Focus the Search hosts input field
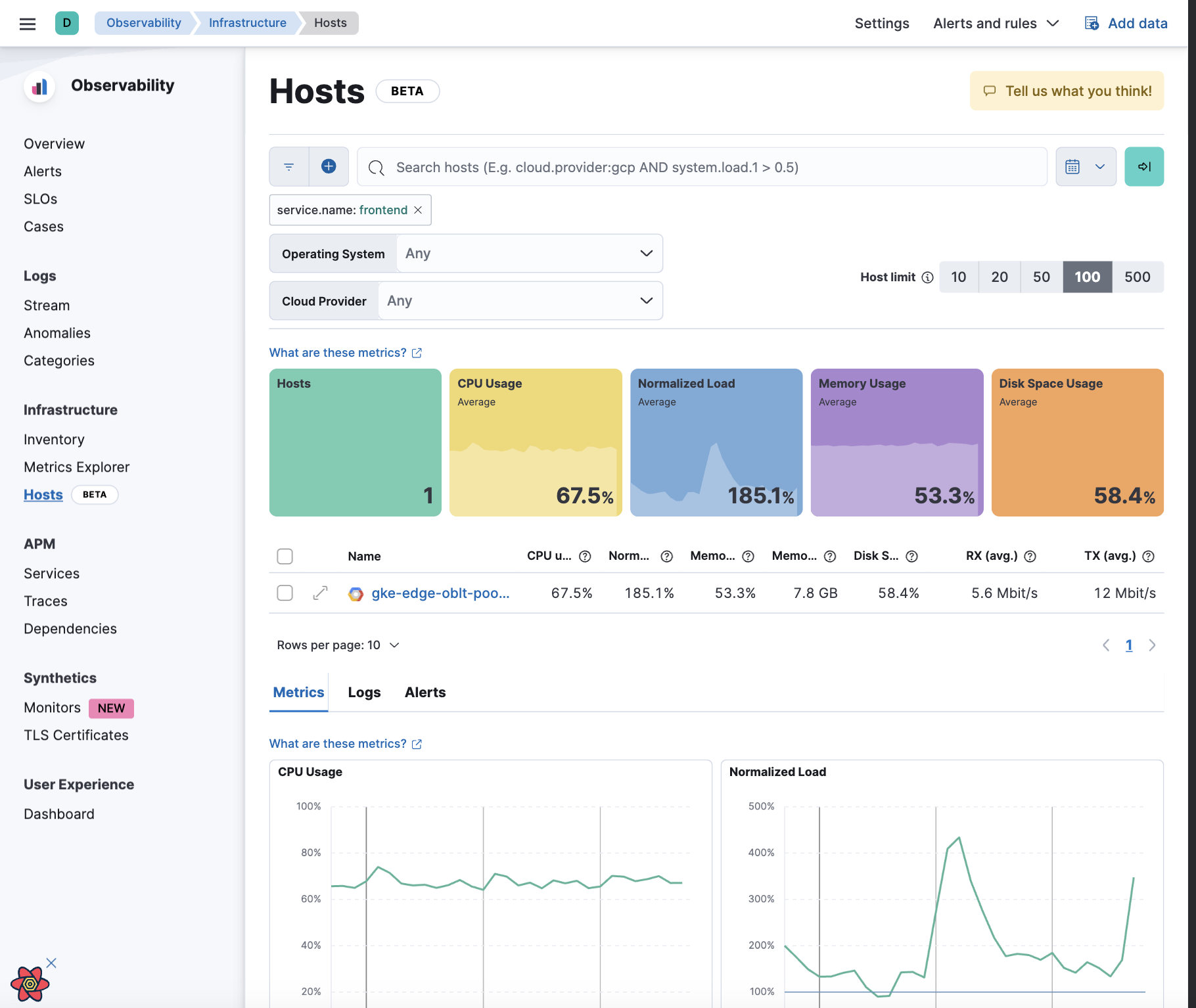The width and height of the screenshot is (1196, 1008). 702,167
